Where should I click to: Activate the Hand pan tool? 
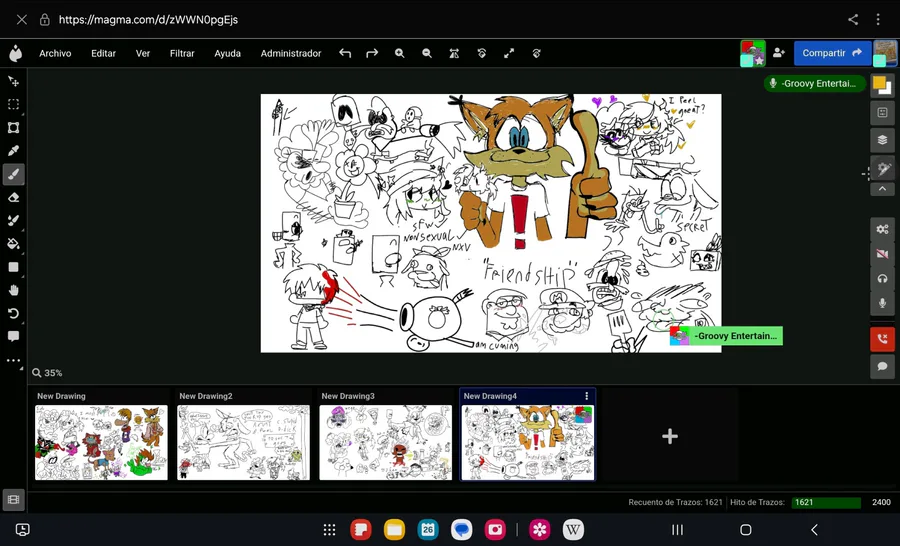[x=13, y=290]
